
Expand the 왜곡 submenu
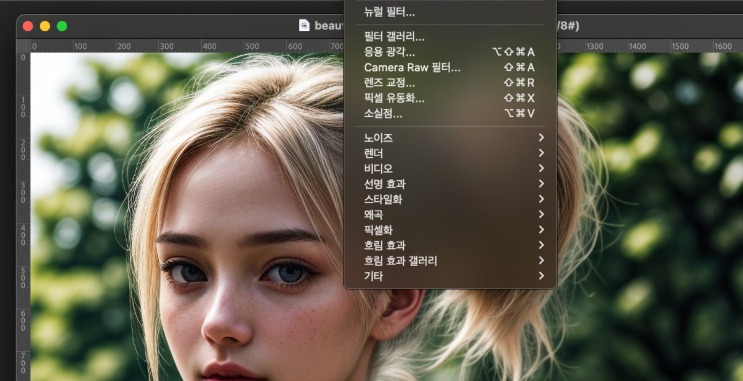click(x=450, y=215)
